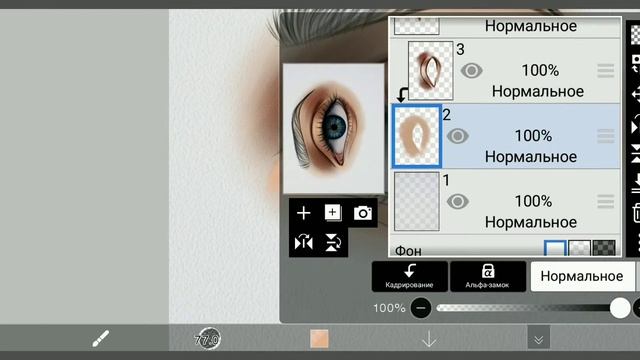Screen dimensions: 640x360
Task: Grab reorder handle of layer 3
Action: click(605, 71)
